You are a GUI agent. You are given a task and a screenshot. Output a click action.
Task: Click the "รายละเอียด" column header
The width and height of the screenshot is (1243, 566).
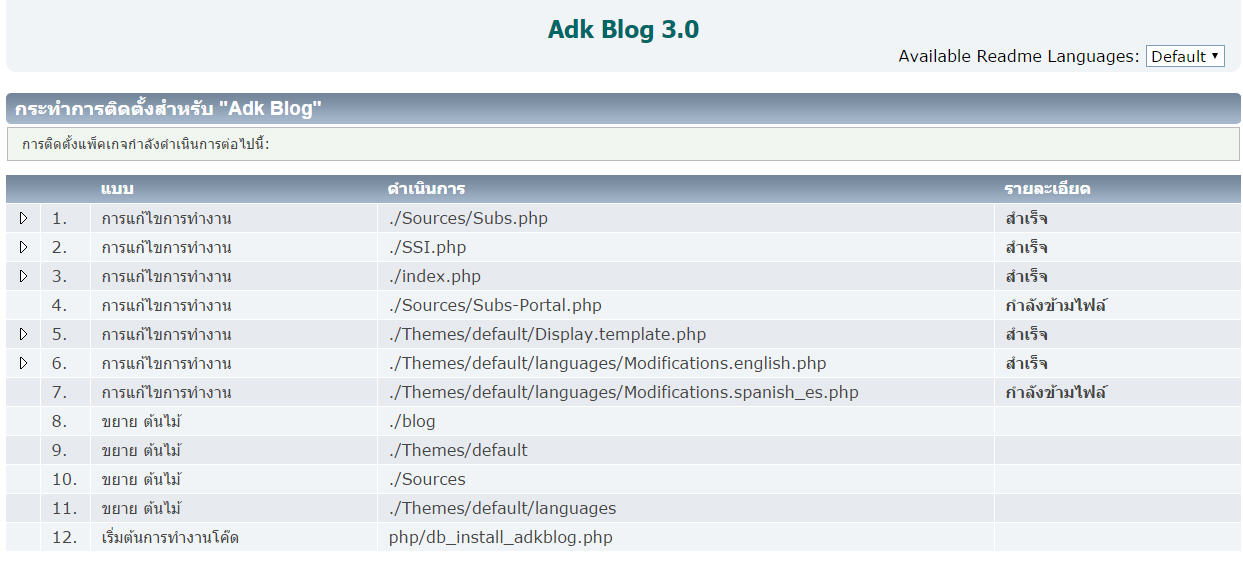[x=1047, y=189]
